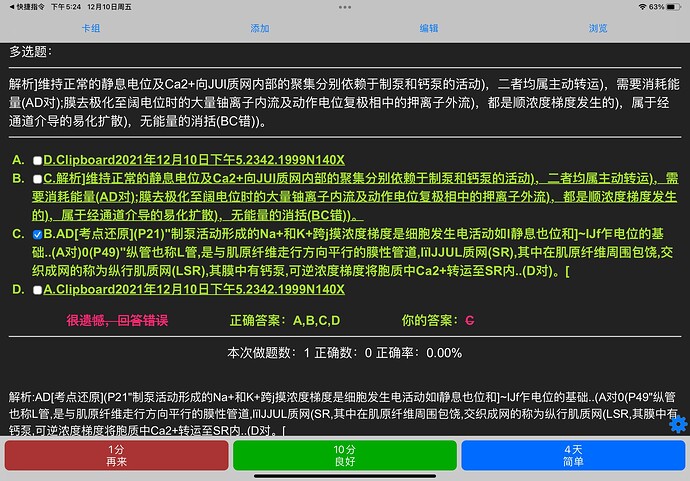Screen dimensions: 690x481
Task: Check option B checkbox
Action: coord(37,179)
